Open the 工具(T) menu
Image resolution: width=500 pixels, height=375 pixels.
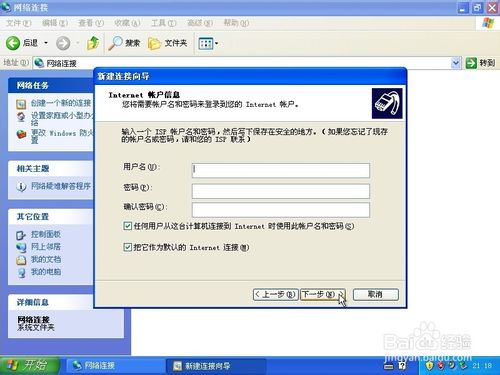click(x=163, y=23)
